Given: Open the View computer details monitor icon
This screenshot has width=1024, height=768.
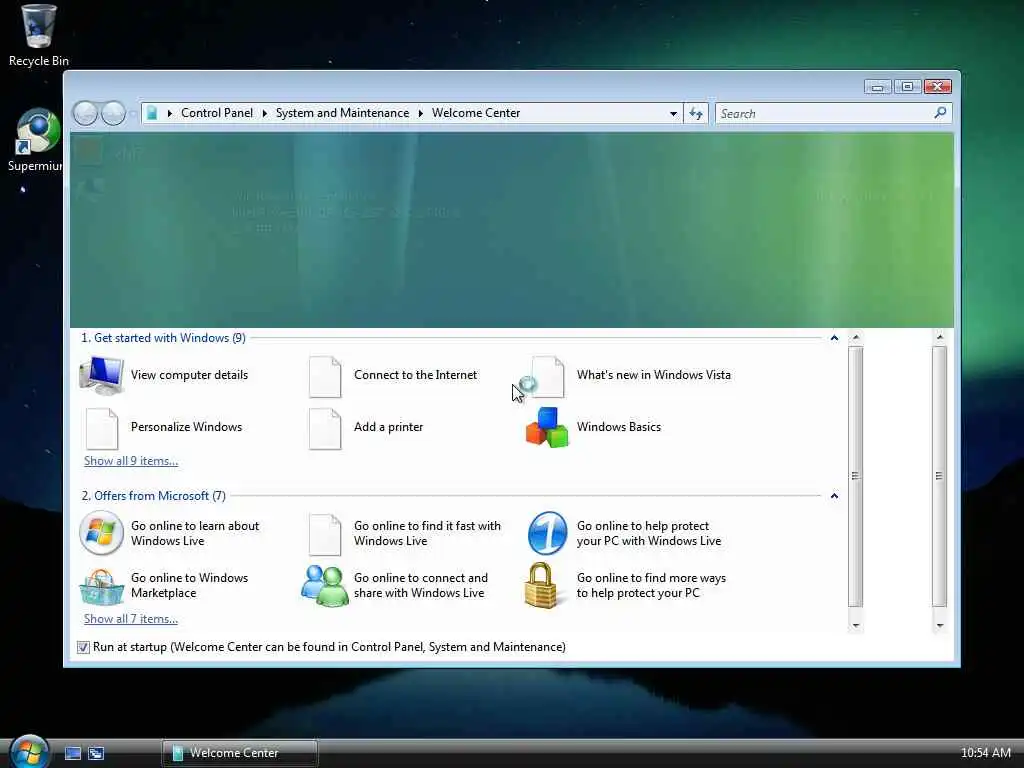Looking at the screenshot, I should pyautogui.click(x=101, y=375).
